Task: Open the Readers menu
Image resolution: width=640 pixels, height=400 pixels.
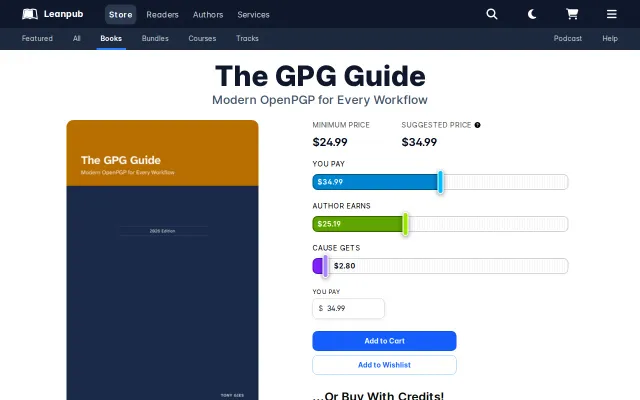Action: pos(162,15)
